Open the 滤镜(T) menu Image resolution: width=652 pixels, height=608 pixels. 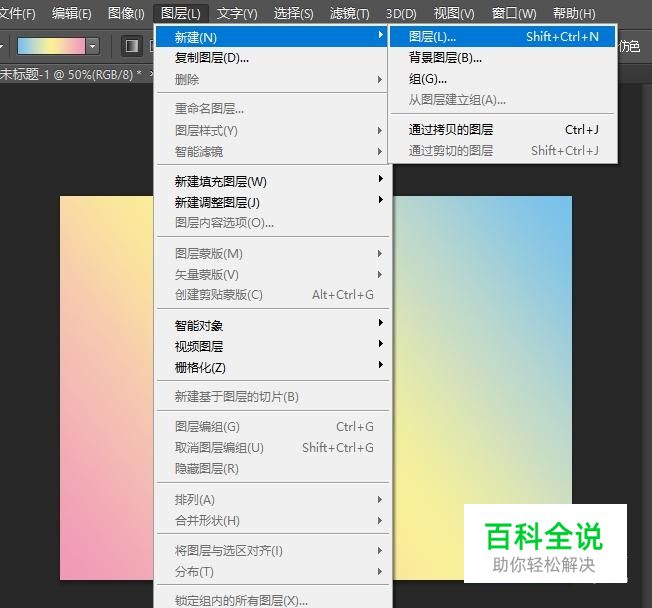click(349, 14)
